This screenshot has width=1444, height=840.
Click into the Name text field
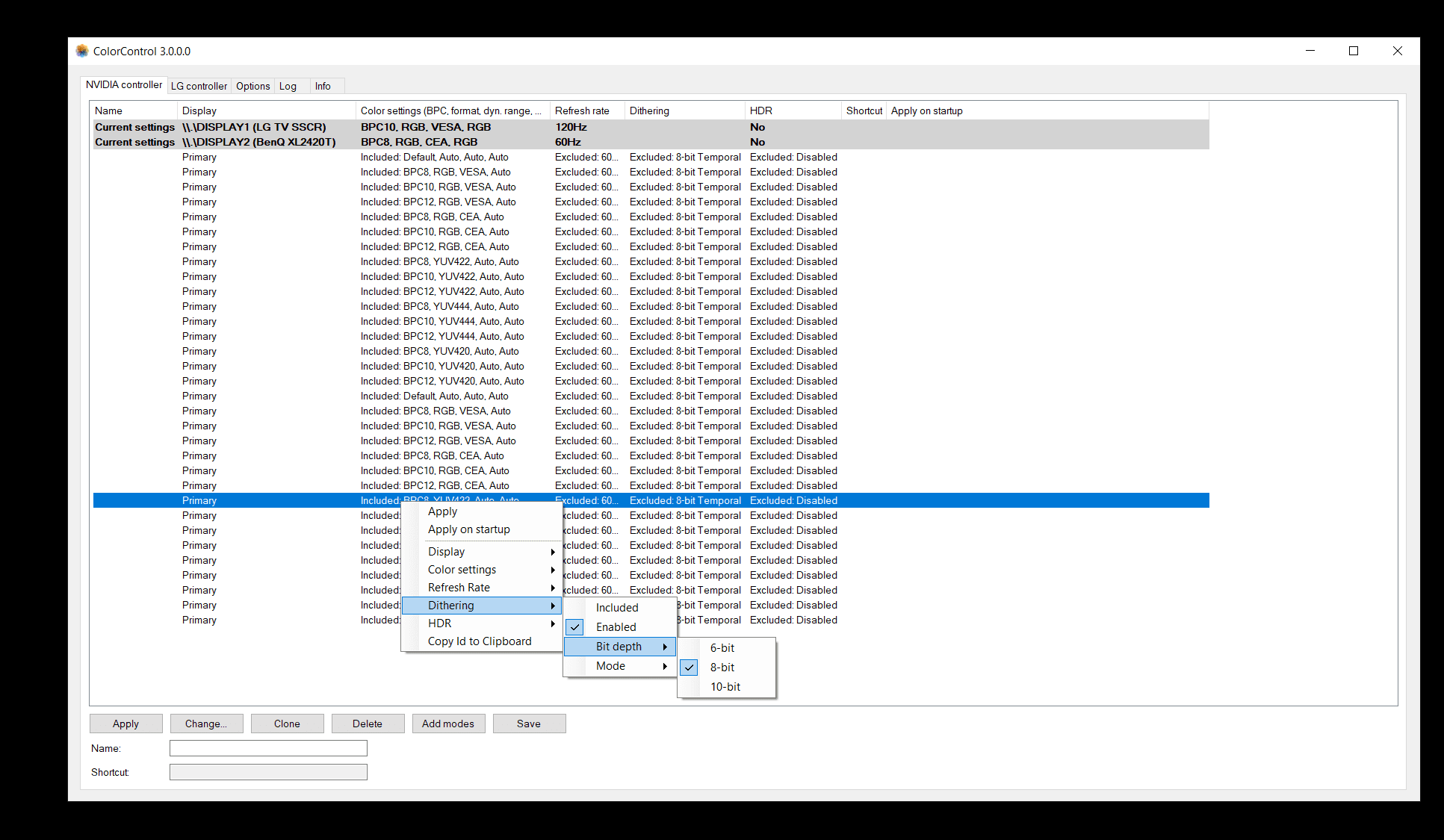pos(268,748)
